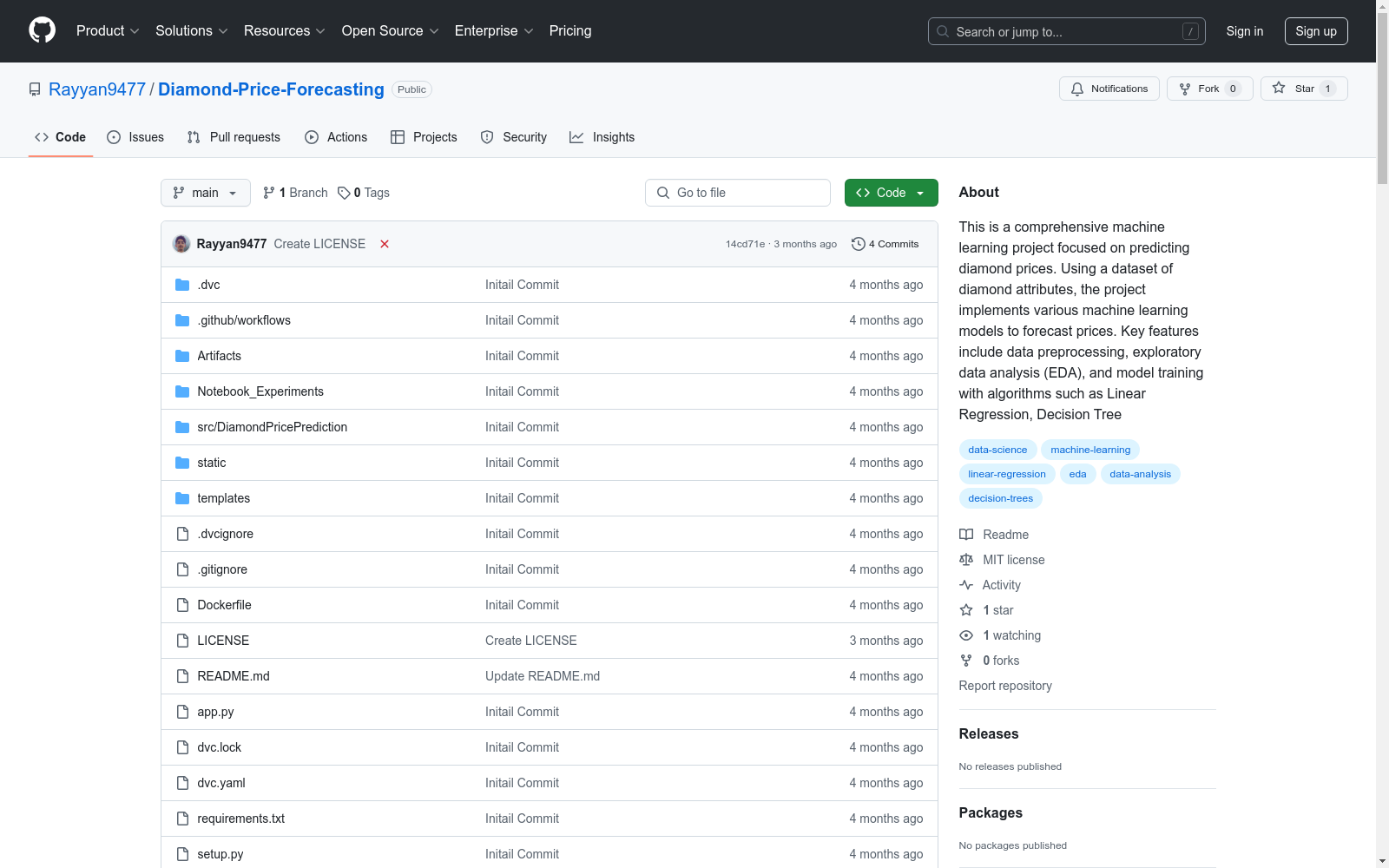Viewport: 1389px width, 868px height.
Task: Click the star icon next to 1 star
Action: (x=966, y=610)
